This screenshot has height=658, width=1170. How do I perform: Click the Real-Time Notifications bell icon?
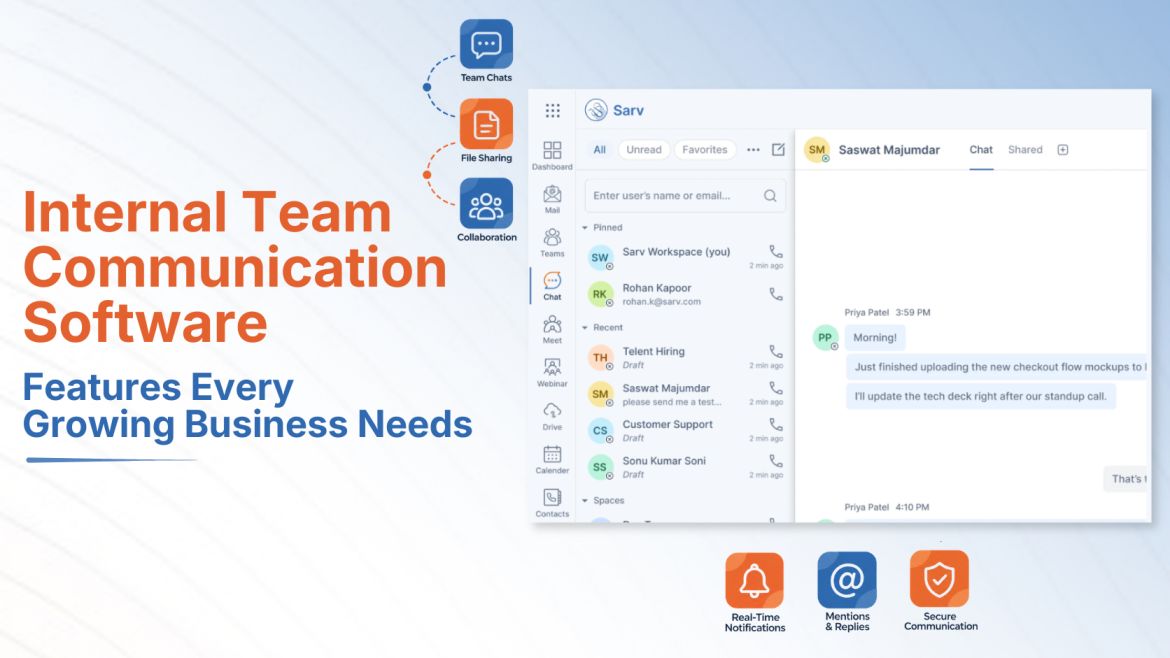click(754, 580)
